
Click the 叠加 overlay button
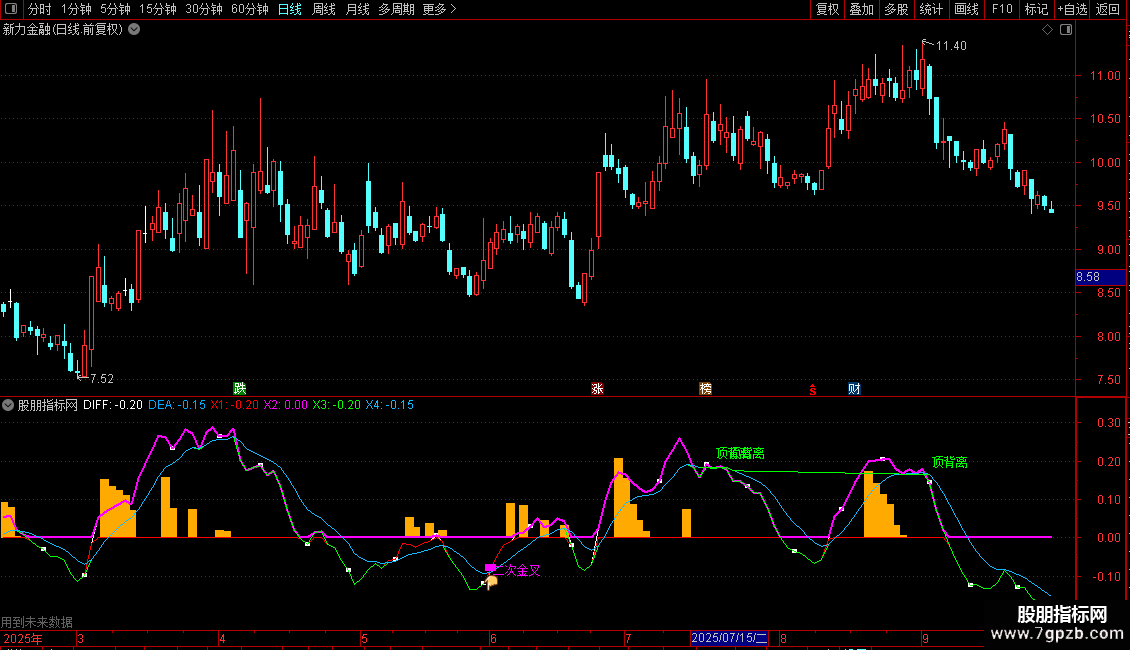(861, 9)
